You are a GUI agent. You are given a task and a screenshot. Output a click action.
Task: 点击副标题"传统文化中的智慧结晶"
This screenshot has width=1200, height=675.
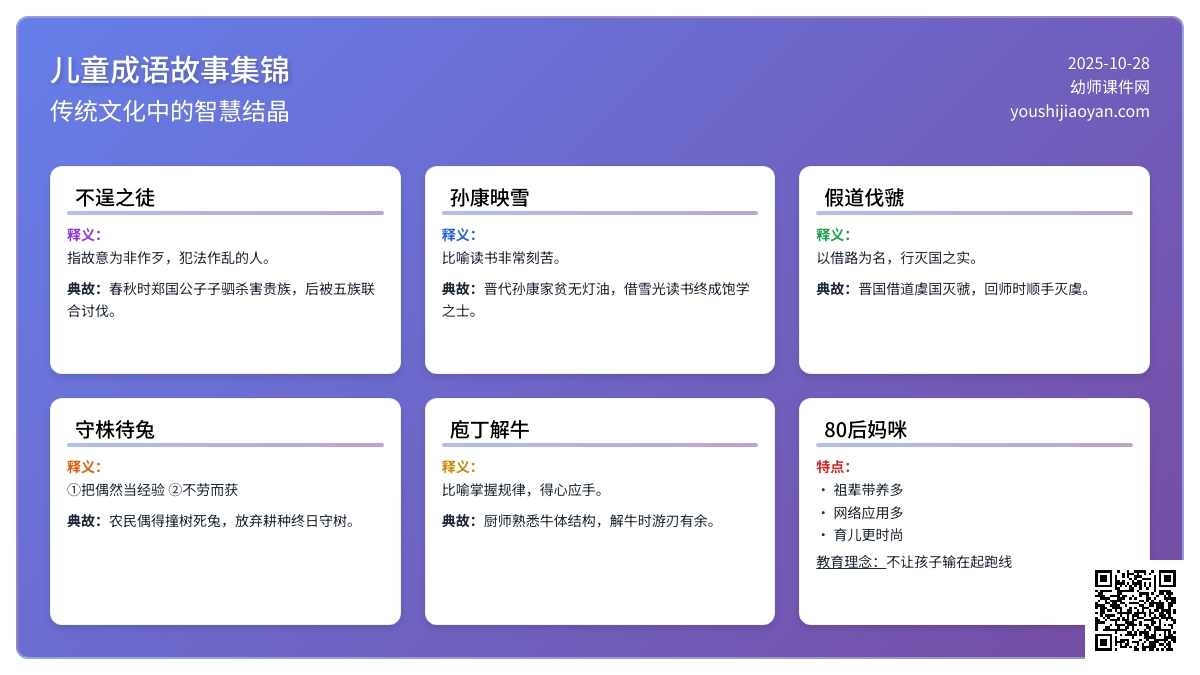pos(170,113)
